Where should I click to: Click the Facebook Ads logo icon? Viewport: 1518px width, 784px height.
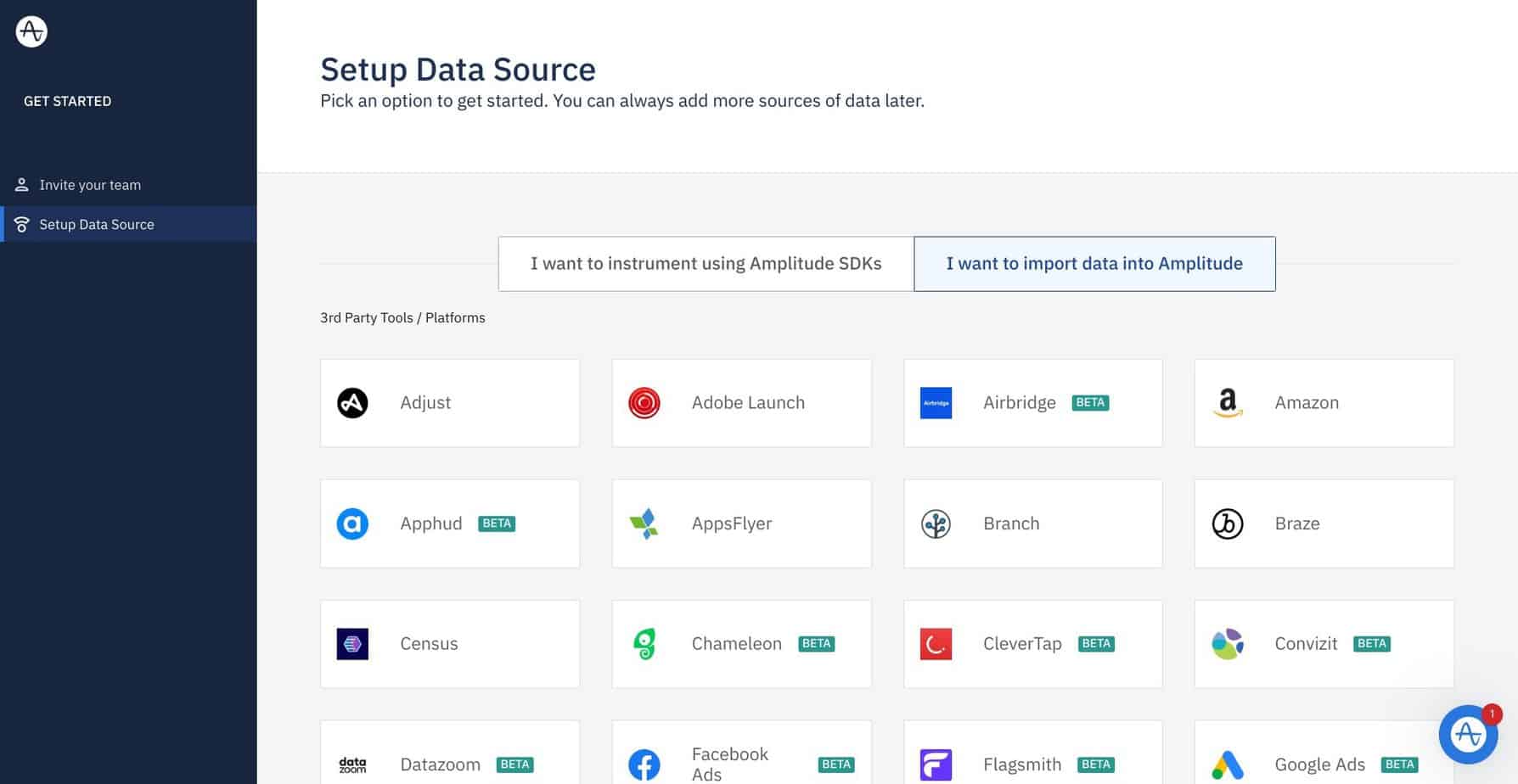644,764
